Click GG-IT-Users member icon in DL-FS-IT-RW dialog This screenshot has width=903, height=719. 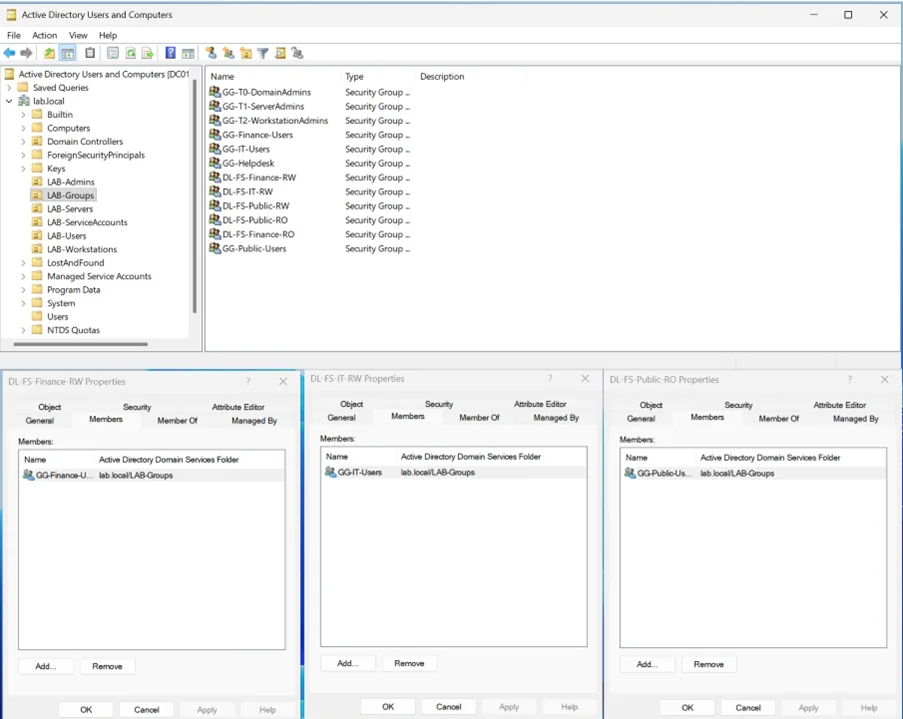point(330,472)
